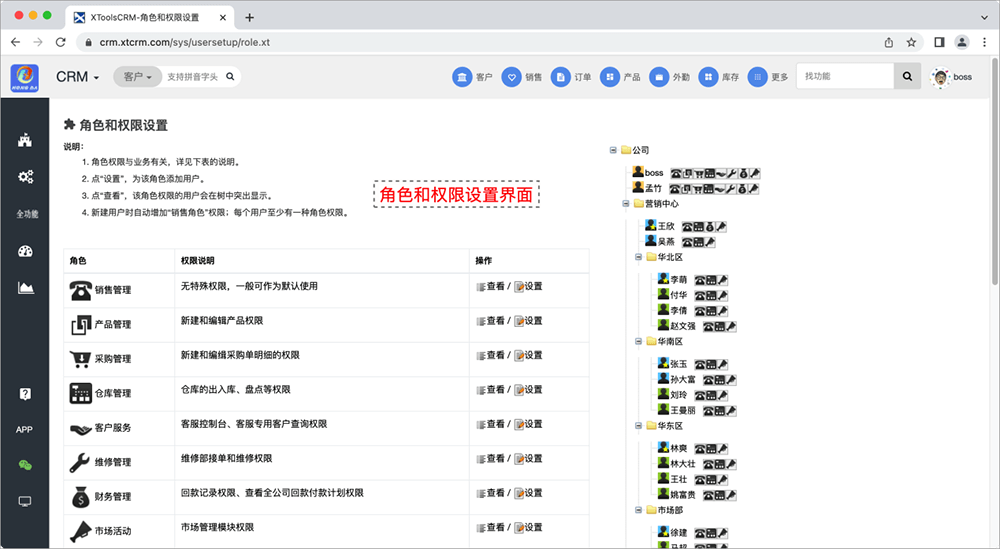Collapse the 华东区 tree node
1000x549 pixels.
click(x=638, y=425)
